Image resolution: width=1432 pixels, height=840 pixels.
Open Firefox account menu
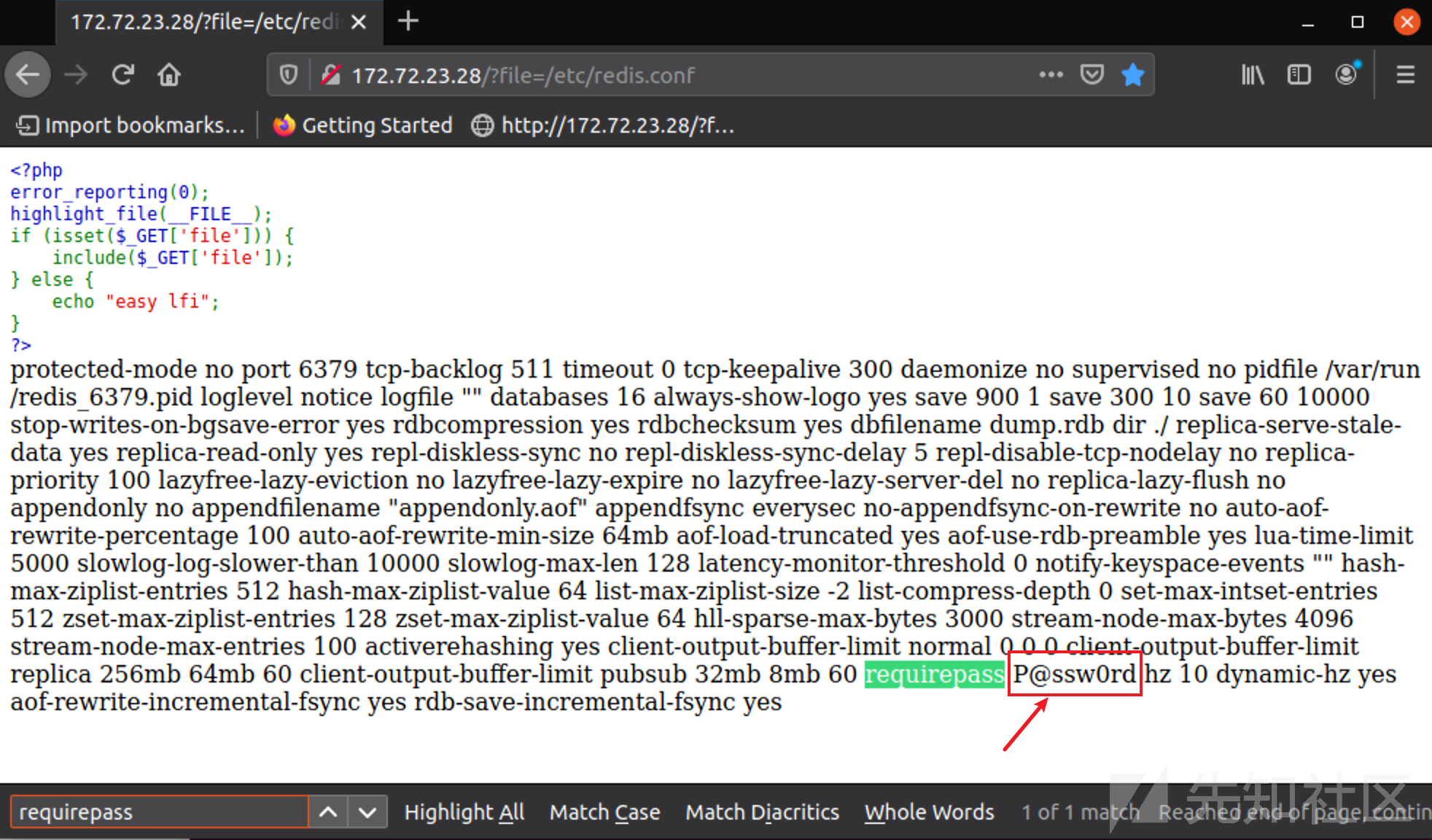pos(1346,74)
